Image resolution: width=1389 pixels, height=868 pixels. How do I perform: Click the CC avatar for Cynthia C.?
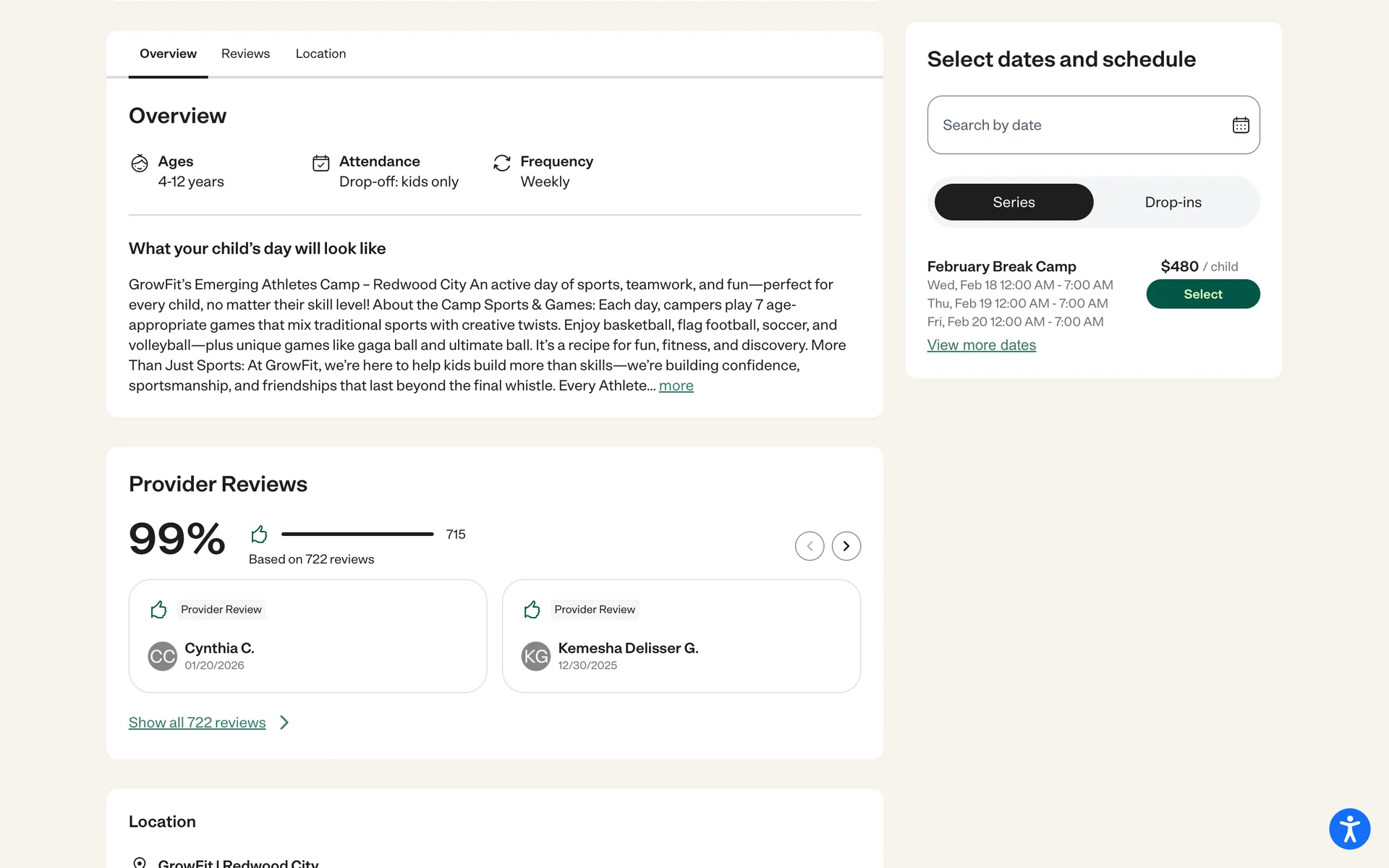pos(162,656)
